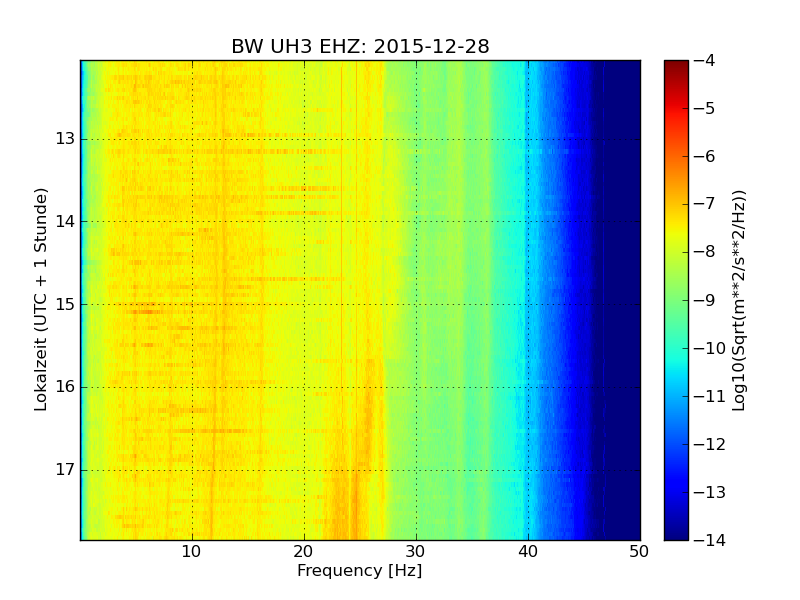Click the colorbar tick label −9
This screenshot has width=800, height=600.
[705, 300]
